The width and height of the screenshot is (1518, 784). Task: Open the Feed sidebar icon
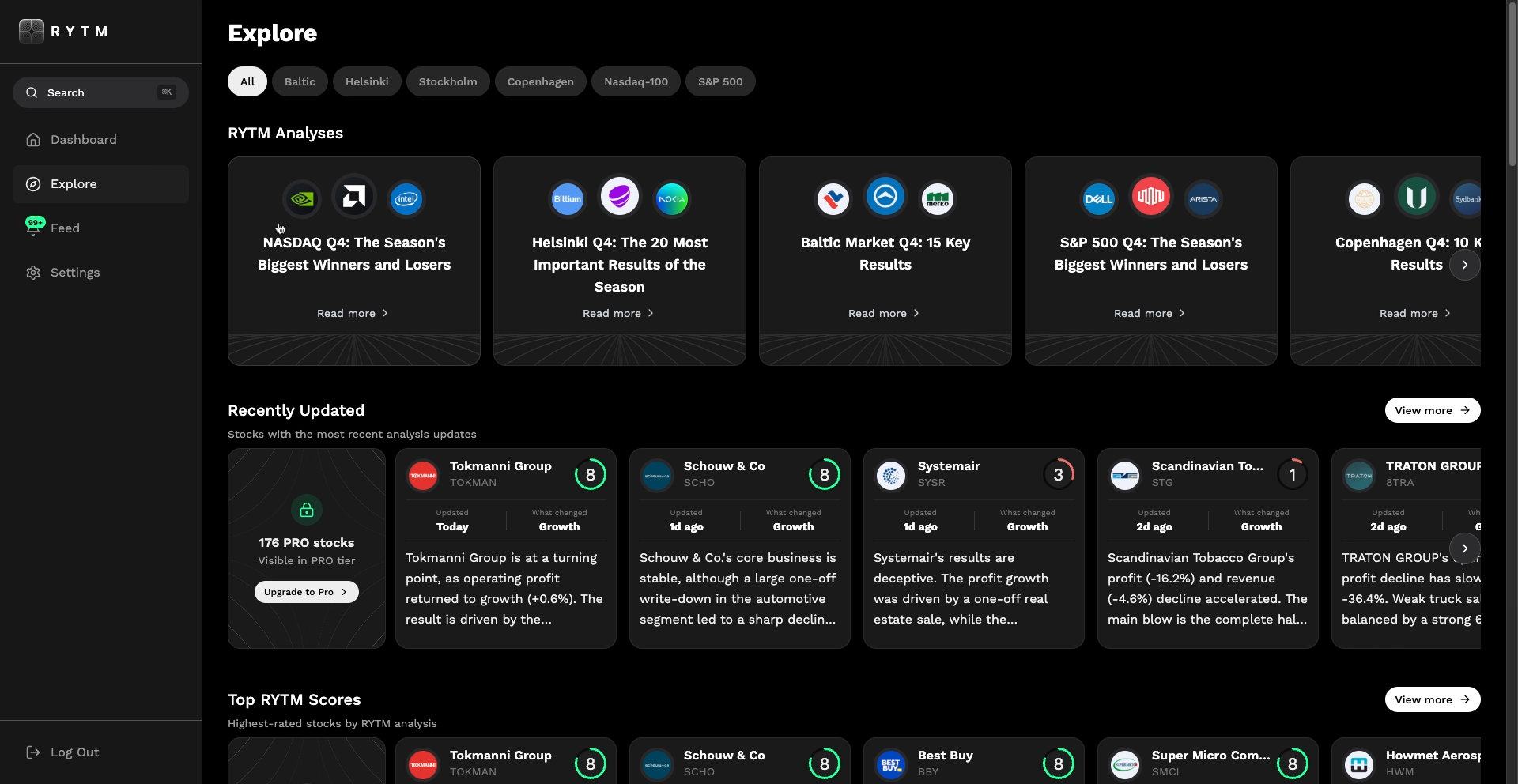[x=34, y=228]
